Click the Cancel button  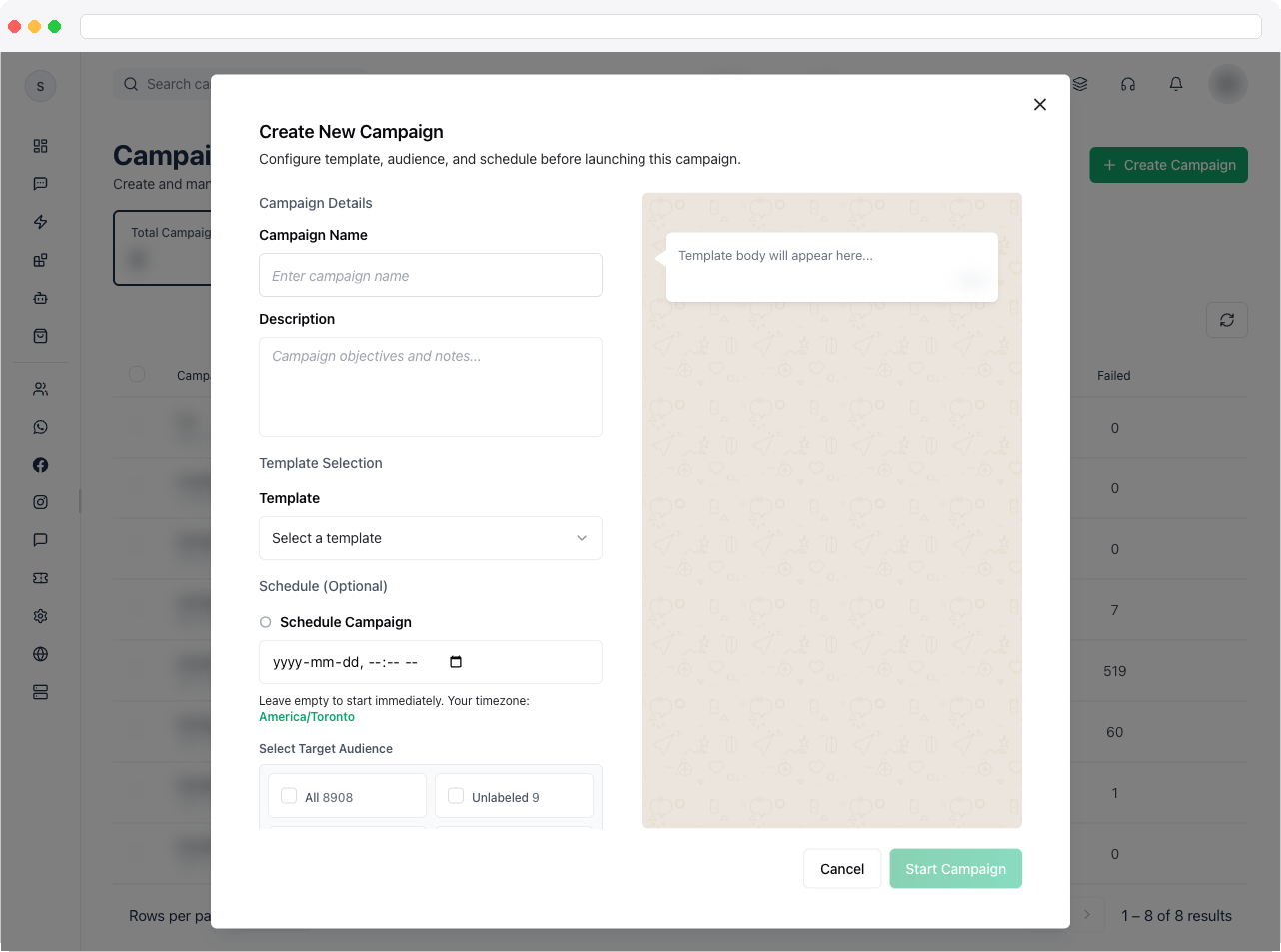coord(842,869)
